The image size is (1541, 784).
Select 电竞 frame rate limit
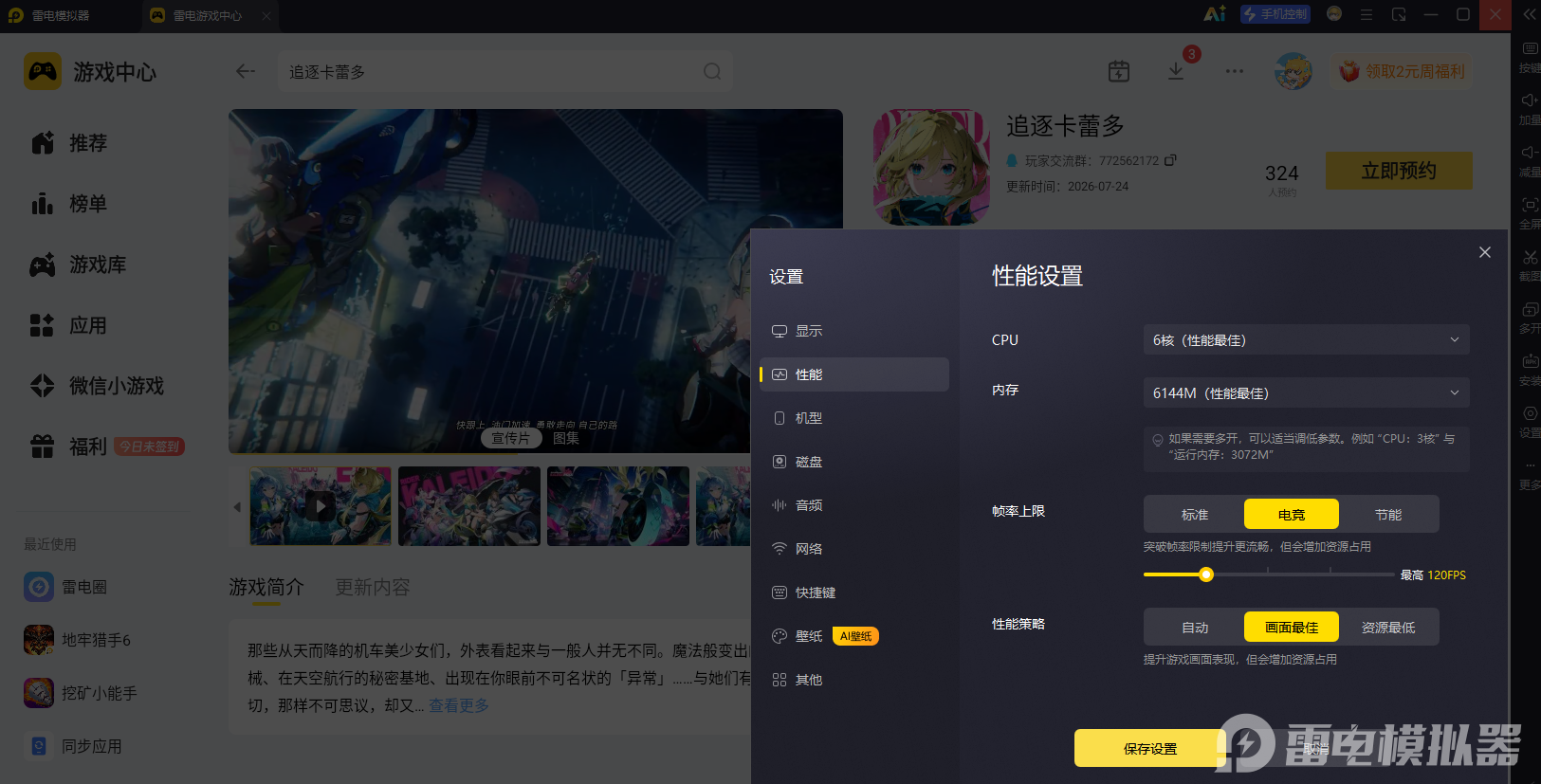(1292, 515)
